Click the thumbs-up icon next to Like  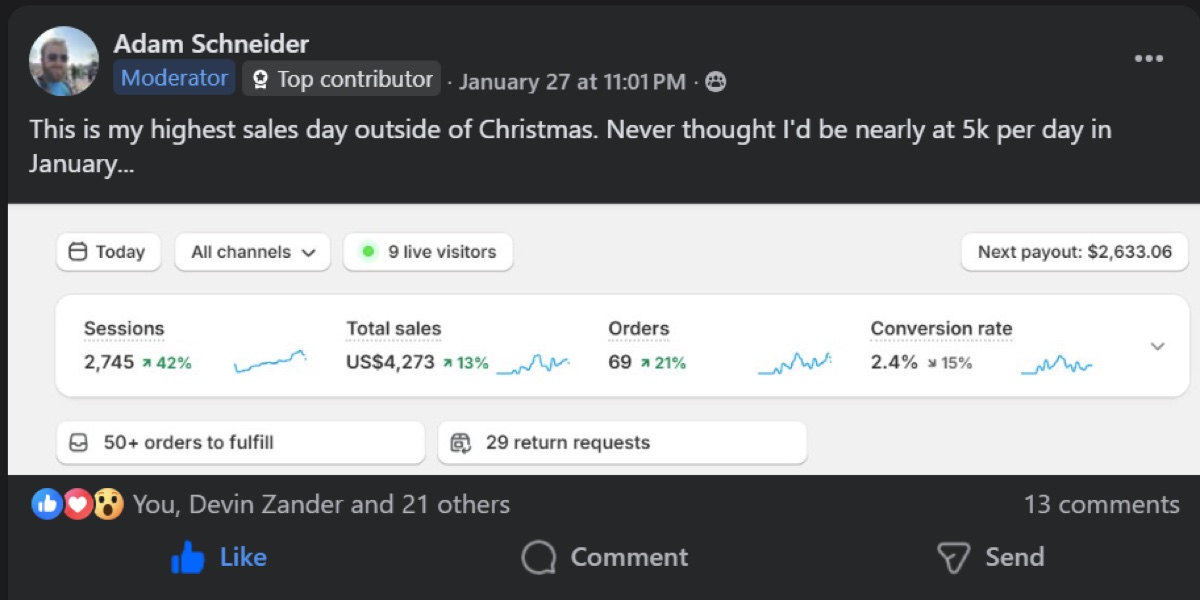189,557
